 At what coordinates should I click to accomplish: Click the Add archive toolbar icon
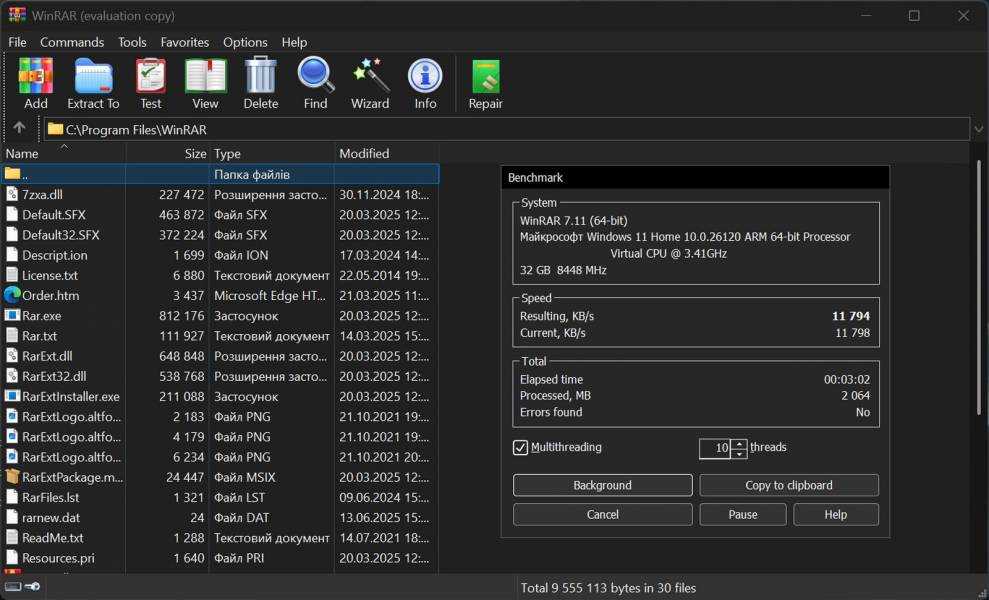pyautogui.click(x=35, y=76)
